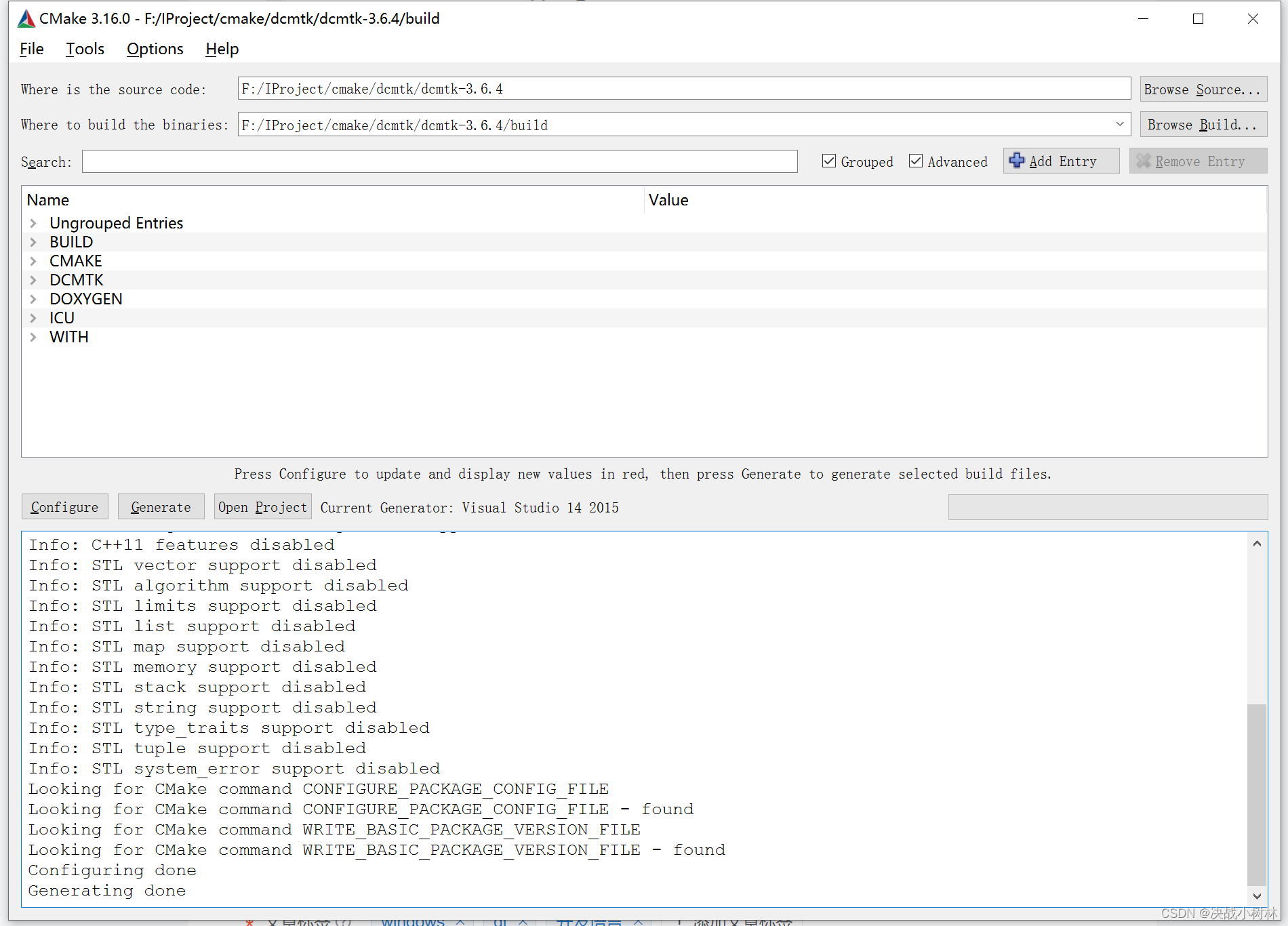Open the Options menu
Screen dimensions: 1288x926
click(x=155, y=48)
